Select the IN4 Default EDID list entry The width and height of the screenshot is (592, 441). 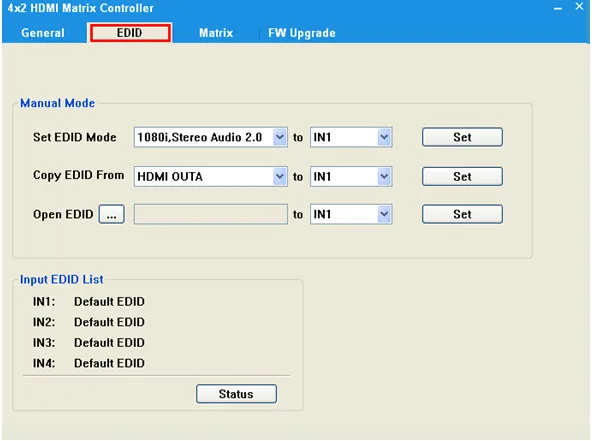(x=89, y=363)
